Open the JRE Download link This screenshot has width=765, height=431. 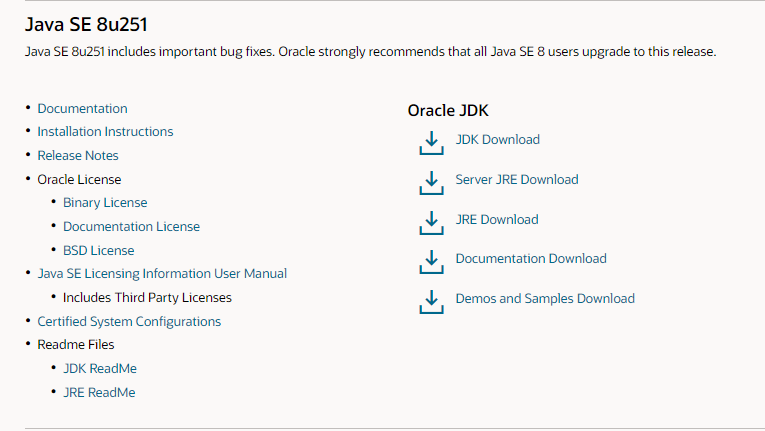(497, 220)
